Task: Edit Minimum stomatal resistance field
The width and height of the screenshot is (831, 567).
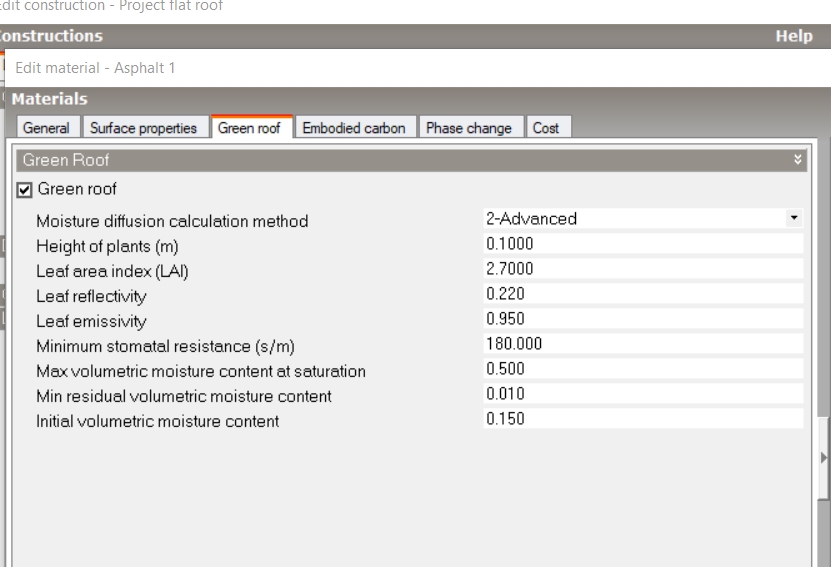Action: [643, 343]
